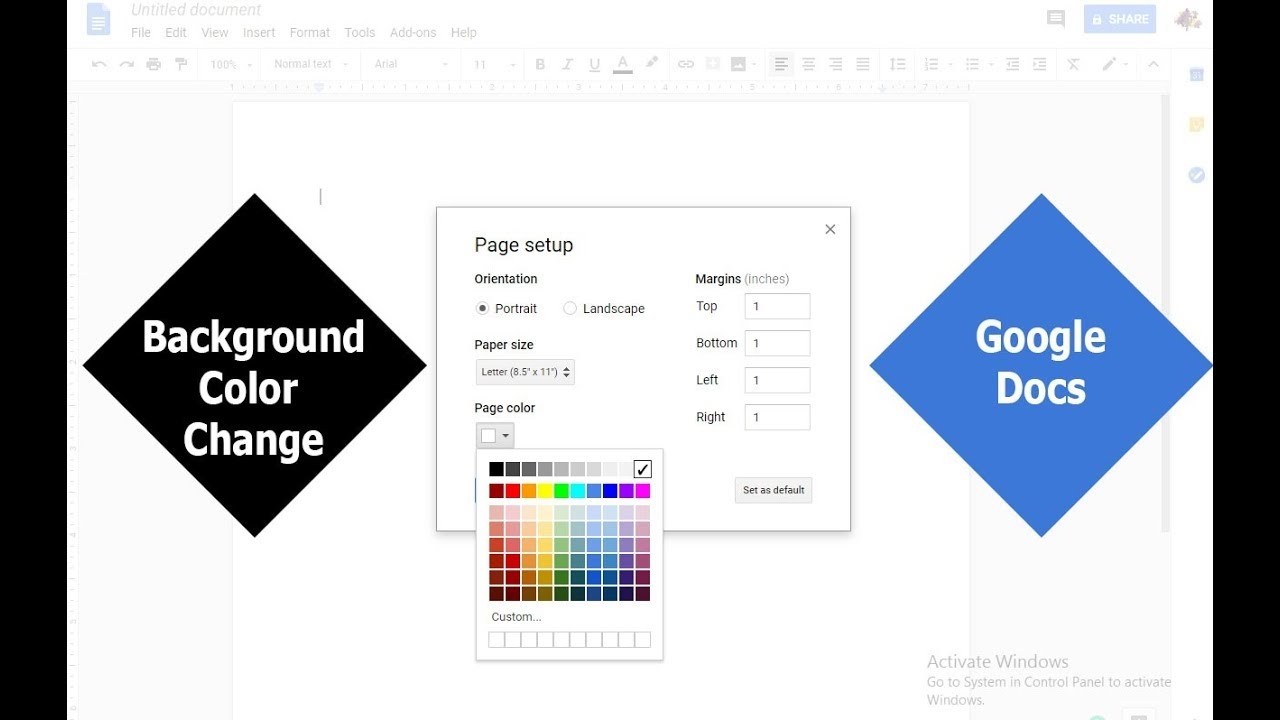Click the Custom color link

(516, 616)
